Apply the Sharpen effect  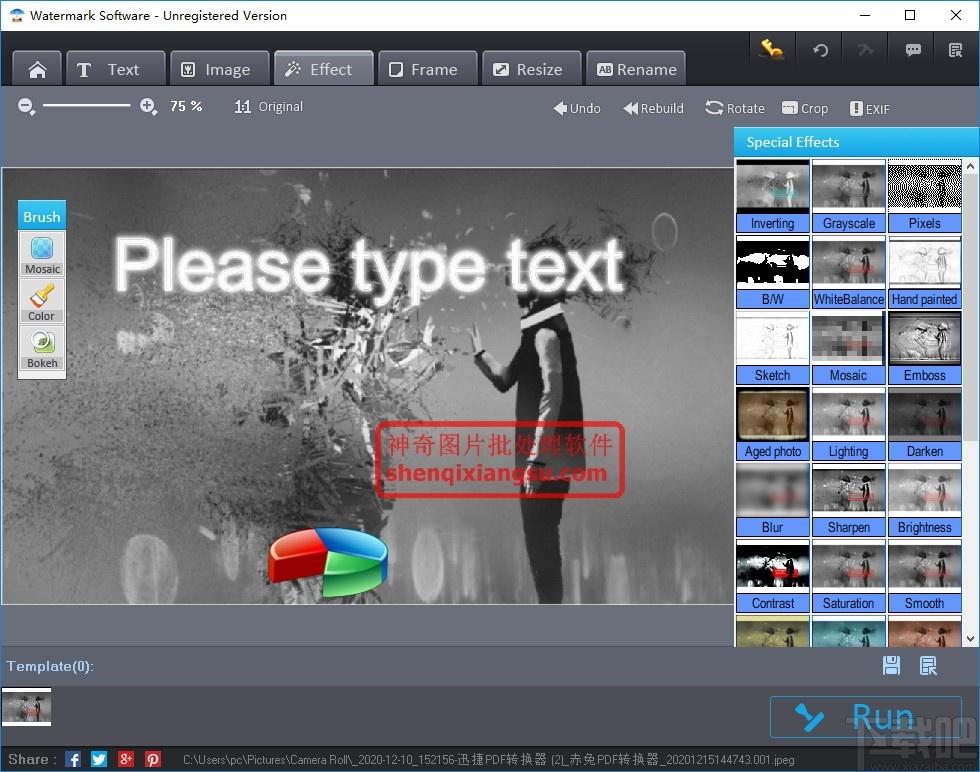coord(849,500)
